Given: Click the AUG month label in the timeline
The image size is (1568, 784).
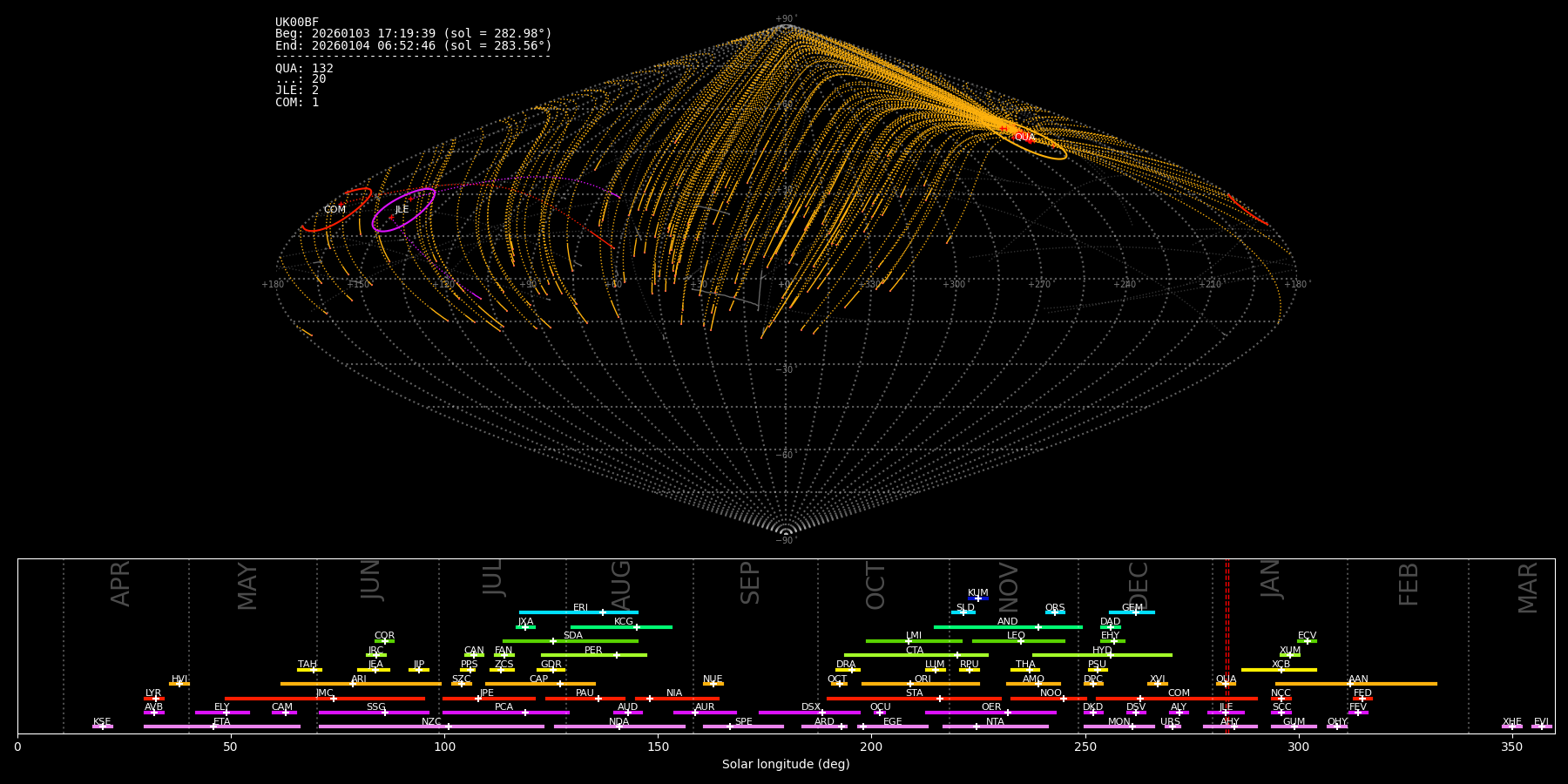Looking at the screenshot, I should [621, 583].
